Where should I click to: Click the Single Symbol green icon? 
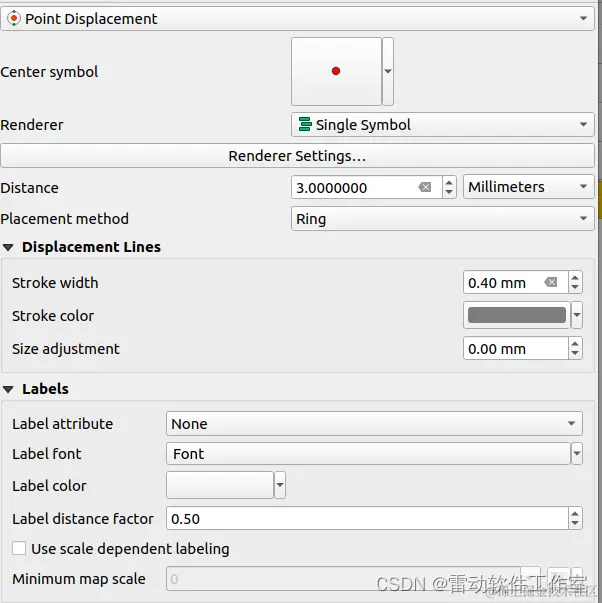305,125
